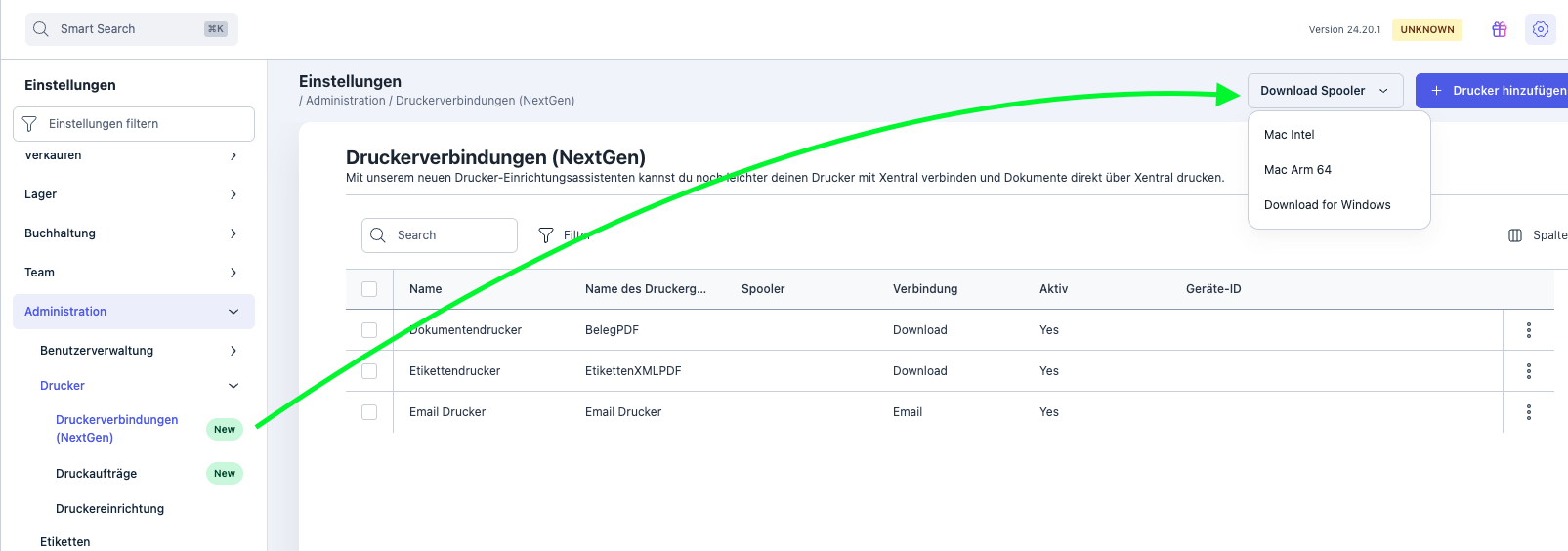Click the funnel icon in Einstellungen filter
The width and height of the screenshot is (1568, 551).
point(29,124)
